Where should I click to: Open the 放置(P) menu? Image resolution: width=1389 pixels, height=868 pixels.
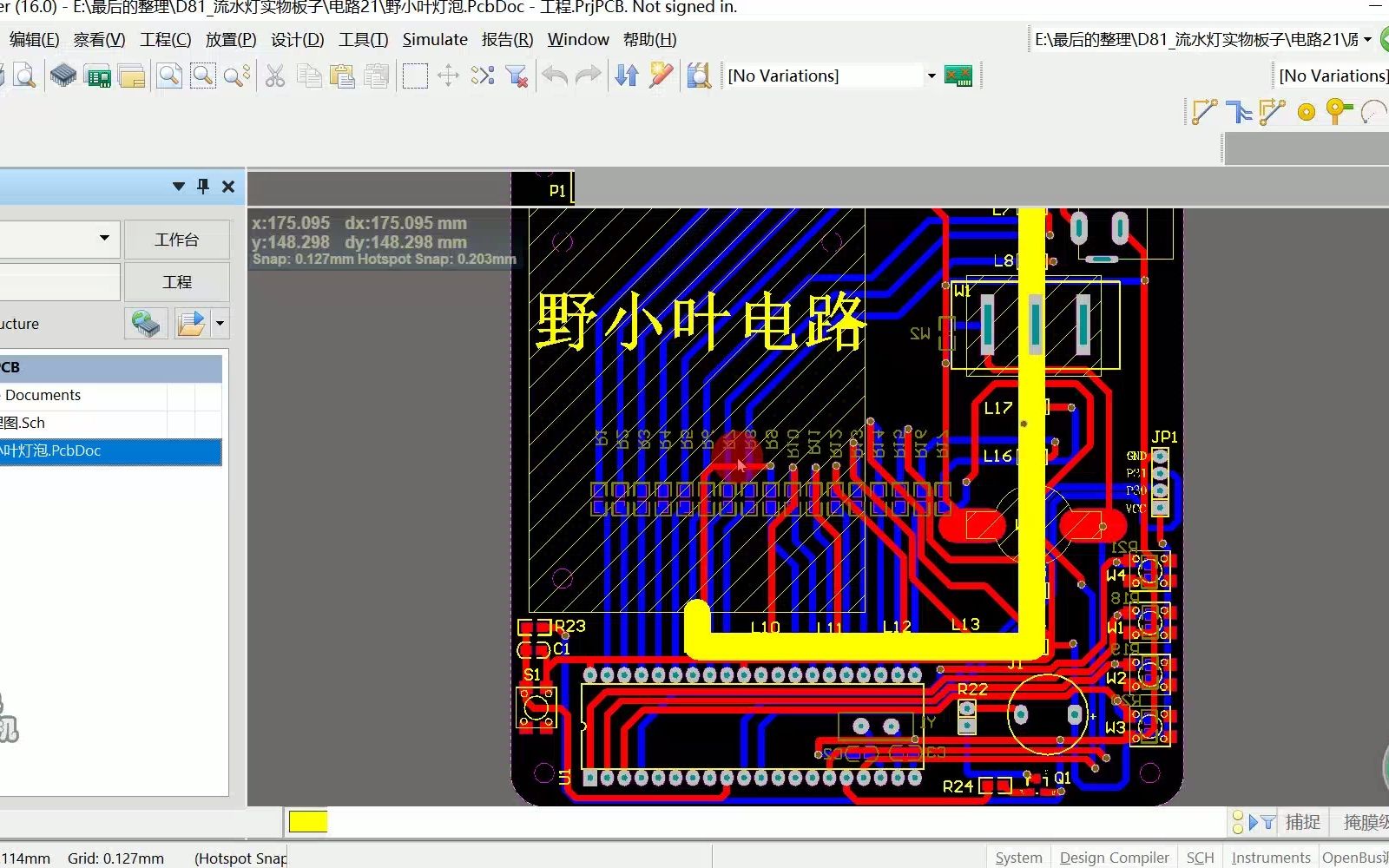[231, 40]
